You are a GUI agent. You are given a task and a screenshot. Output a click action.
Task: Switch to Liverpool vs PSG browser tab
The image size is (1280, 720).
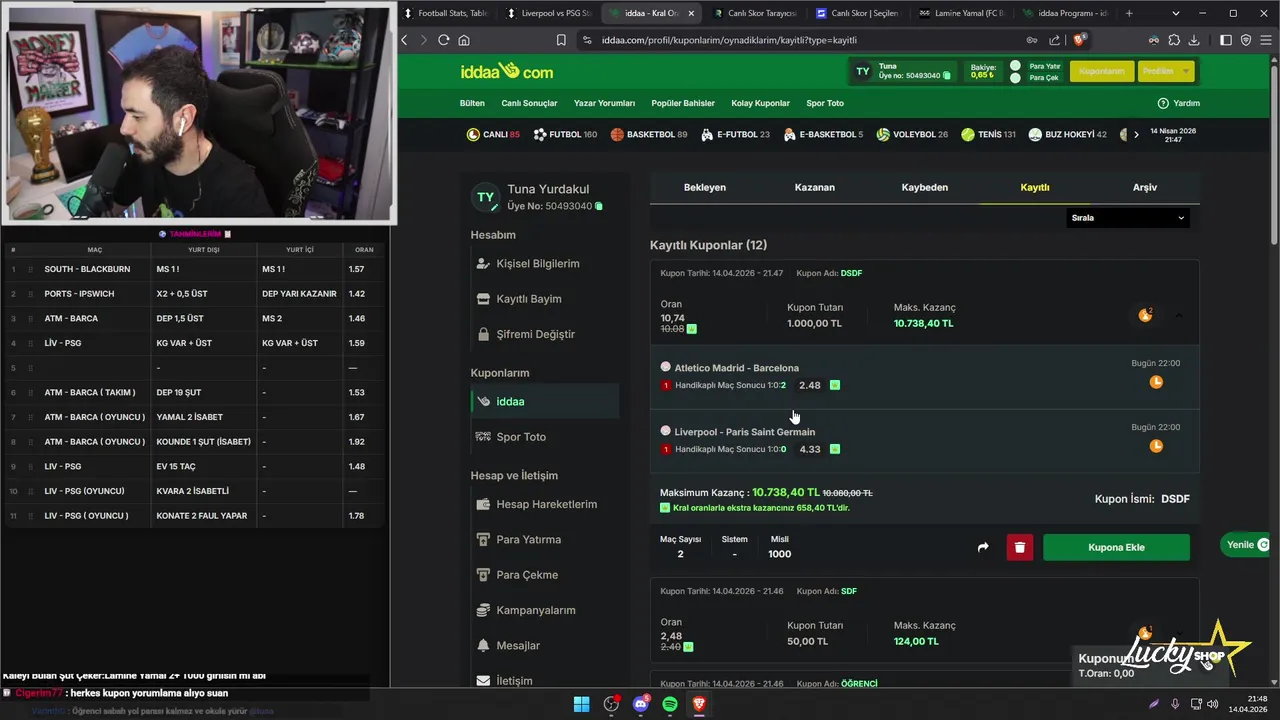coord(550,13)
